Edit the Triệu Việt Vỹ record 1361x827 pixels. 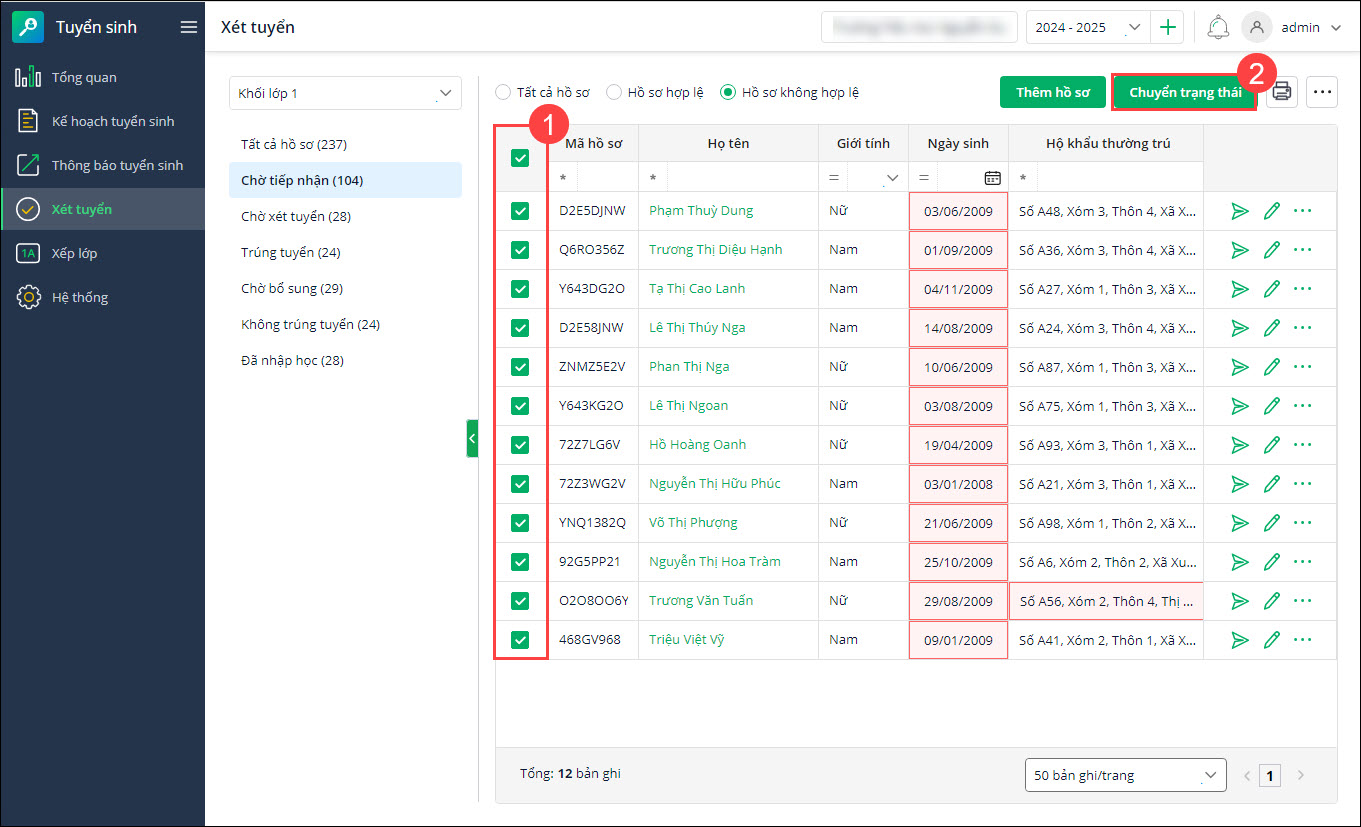click(1272, 640)
